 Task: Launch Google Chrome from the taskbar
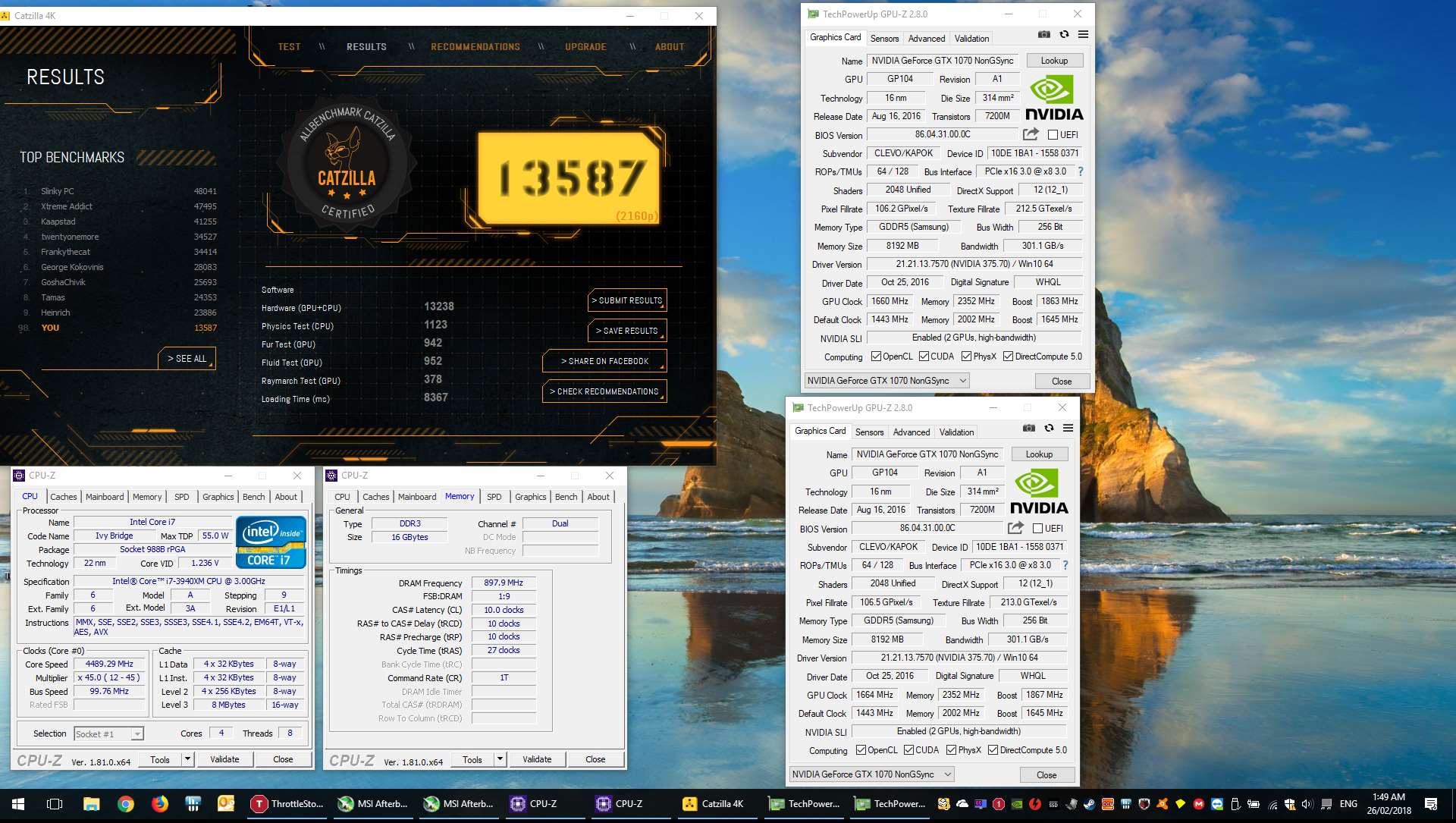[x=126, y=804]
